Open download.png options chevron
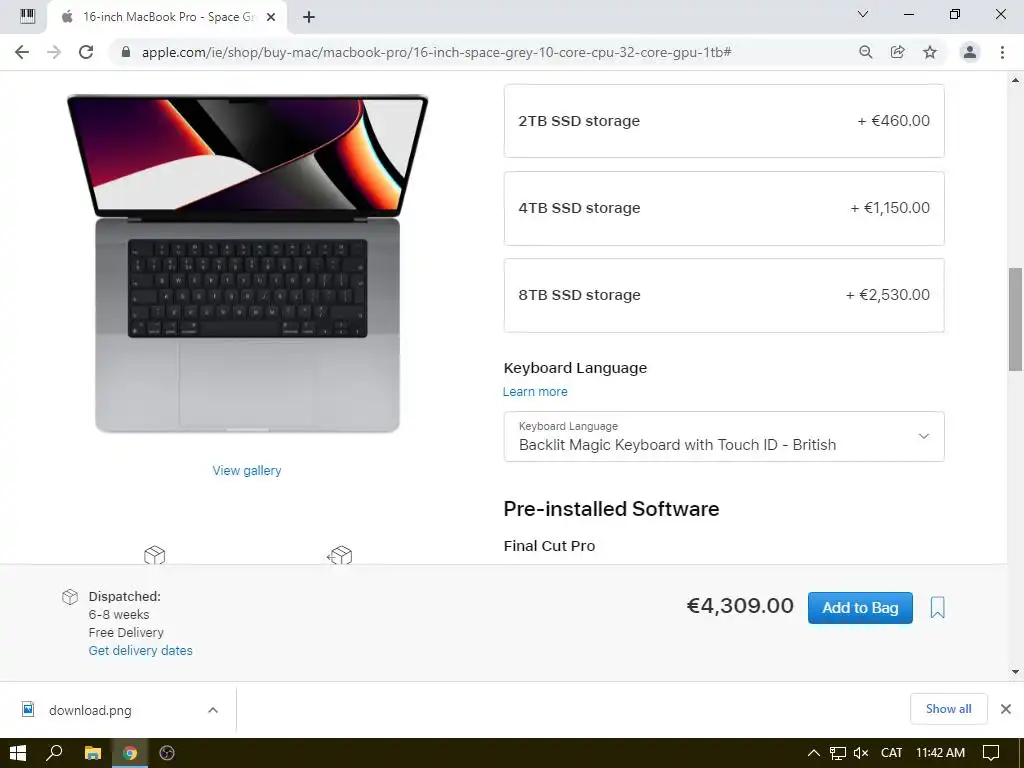 coord(213,710)
